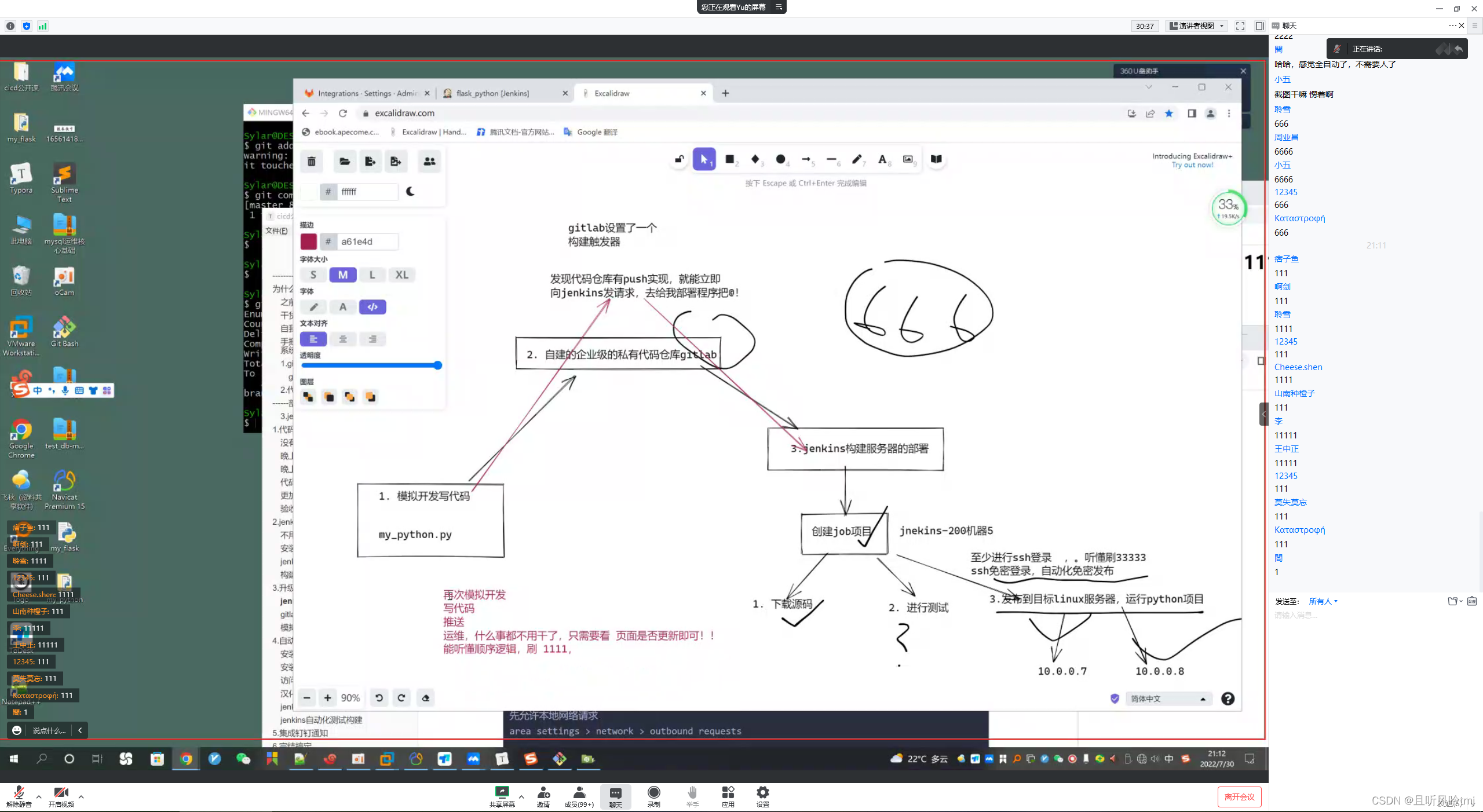Viewport: 1483px width, 812px height.
Task: Select the diamond shape tool
Action: click(x=755, y=159)
